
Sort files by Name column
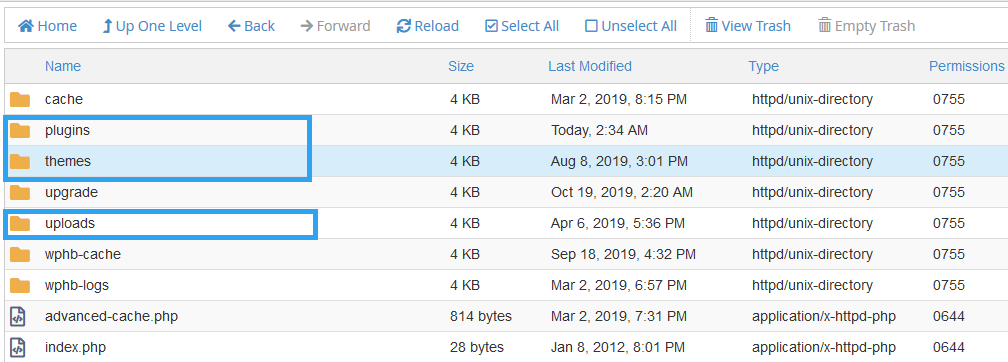(x=63, y=66)
